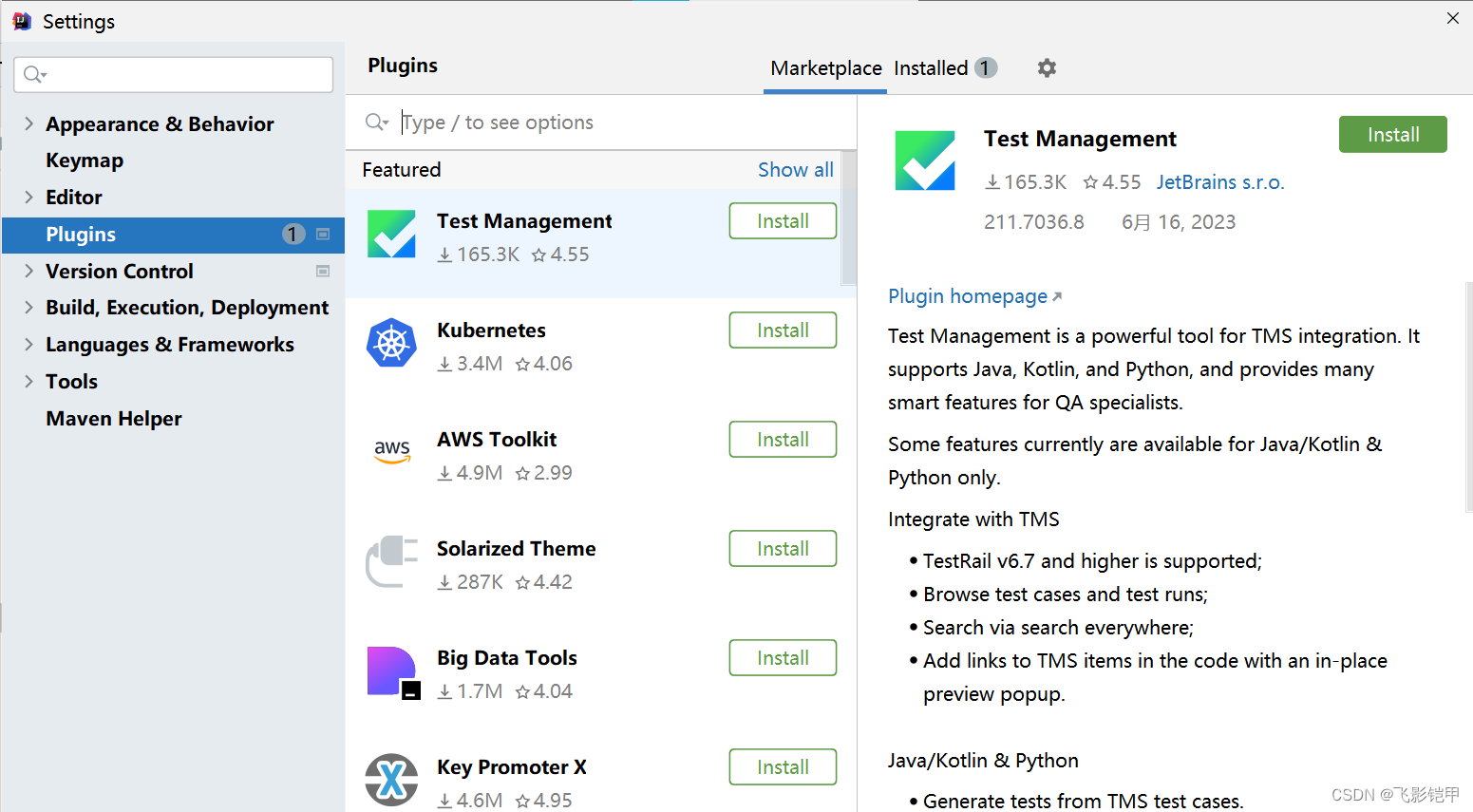Expand Languages & Frameworks node
Viewport: 1473px width, 812px height.
[28, 344]
